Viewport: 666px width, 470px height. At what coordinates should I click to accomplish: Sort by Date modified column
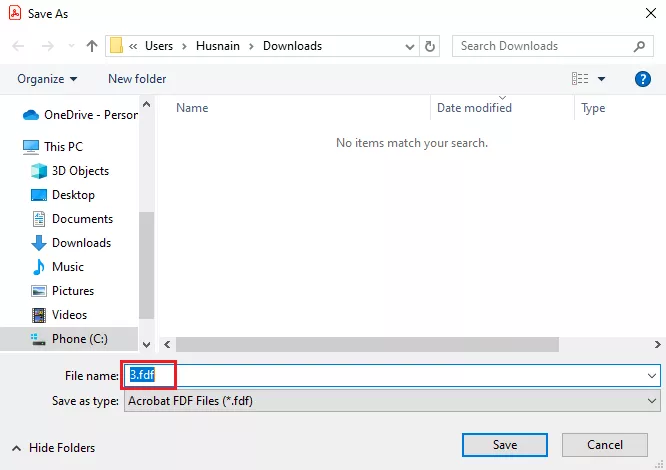pyautogui.click(x=474, y=108)
